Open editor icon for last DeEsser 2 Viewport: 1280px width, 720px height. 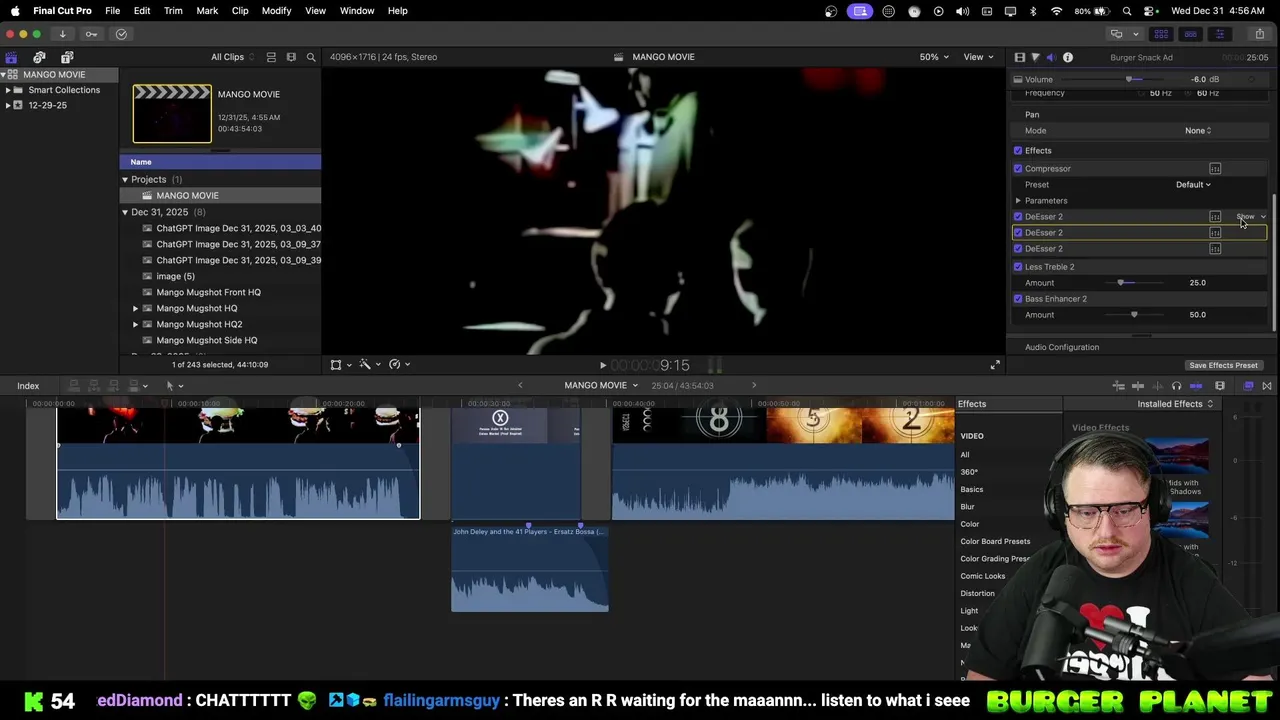click(x=1215, y=249)
